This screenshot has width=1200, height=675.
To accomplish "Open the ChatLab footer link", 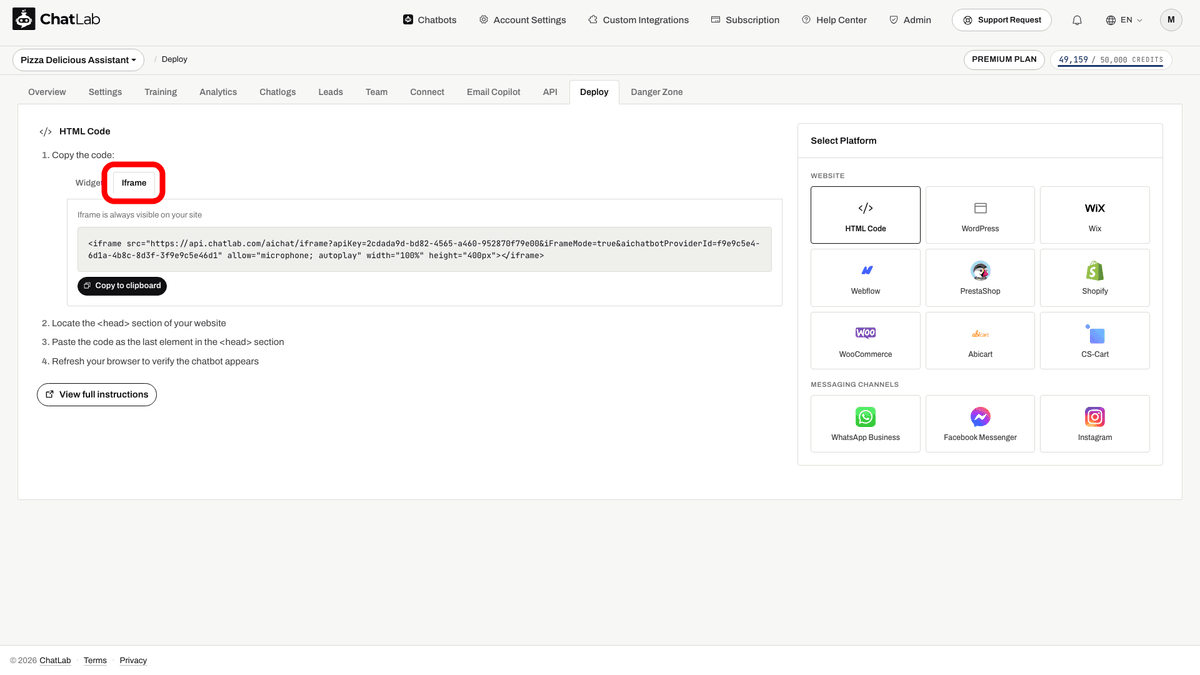I will pos(56,660).
